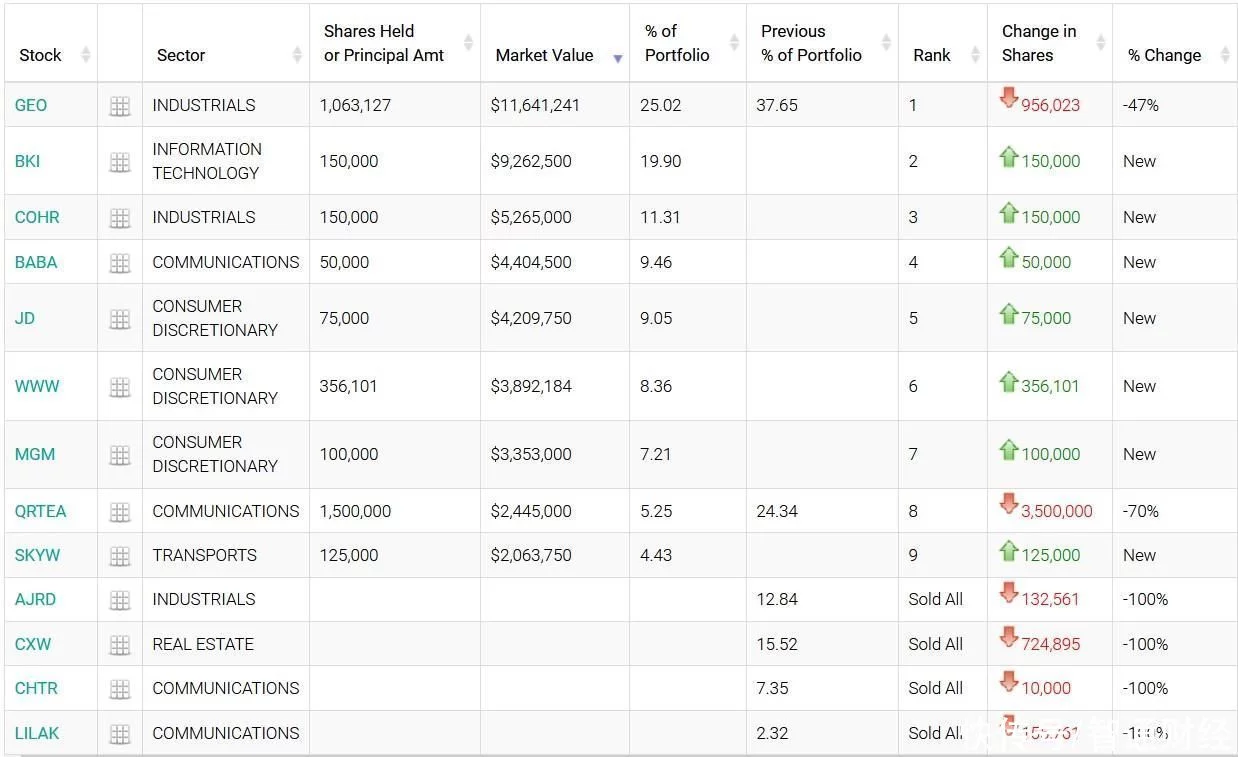Open the COHR stock link
1238x757 pixels.
pyautogui.click(x=37, y=218)
